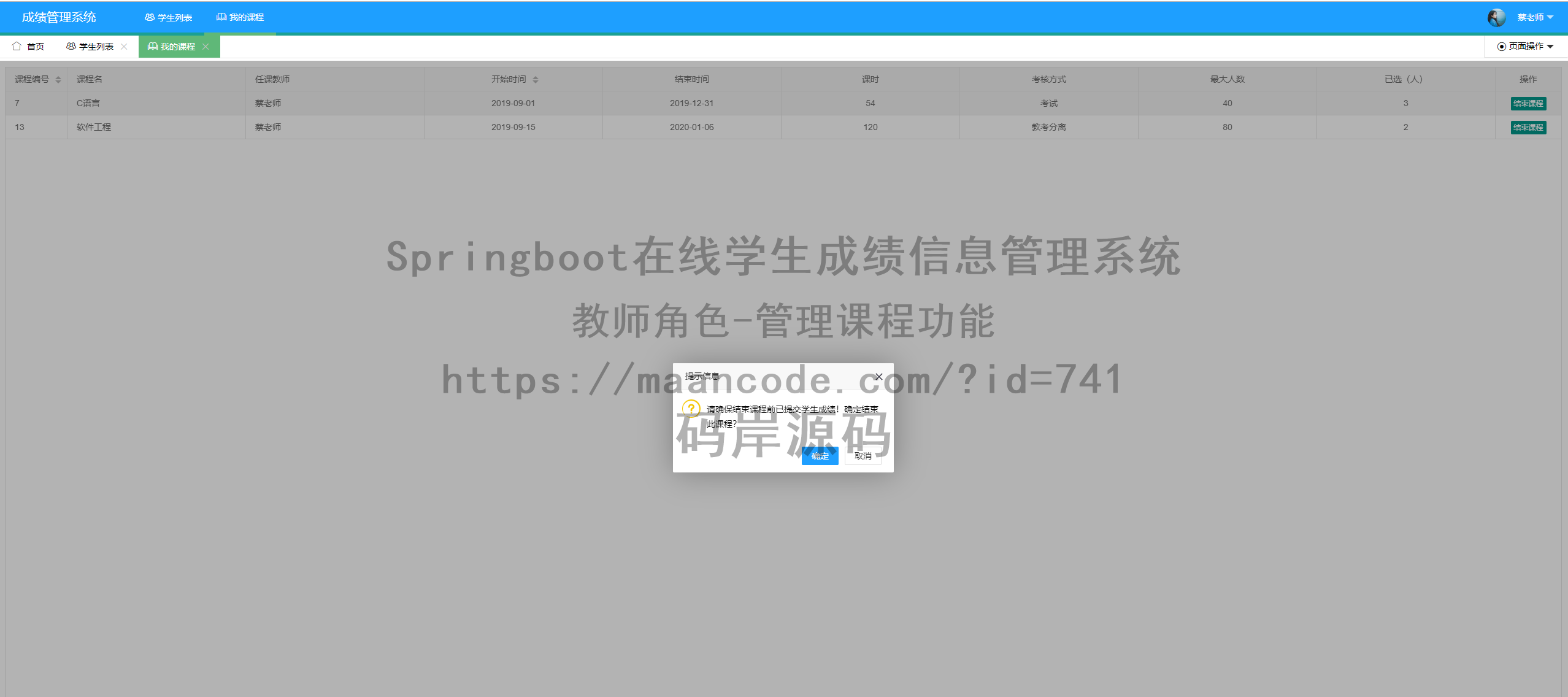Click 结束课程 button for C语言 row

1528,104
